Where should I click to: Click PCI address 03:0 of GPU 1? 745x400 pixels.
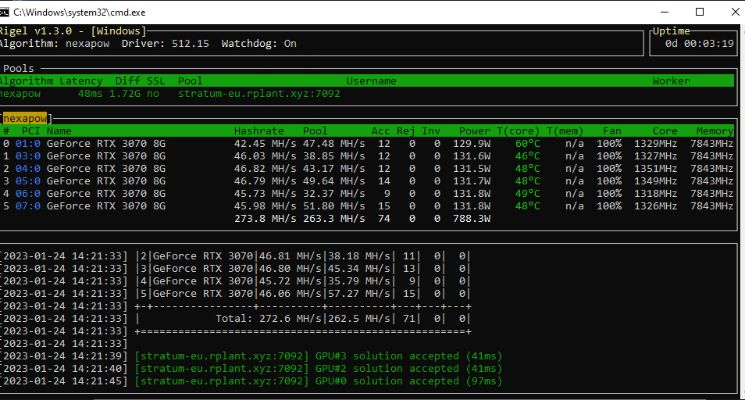[x=28, y=156]
